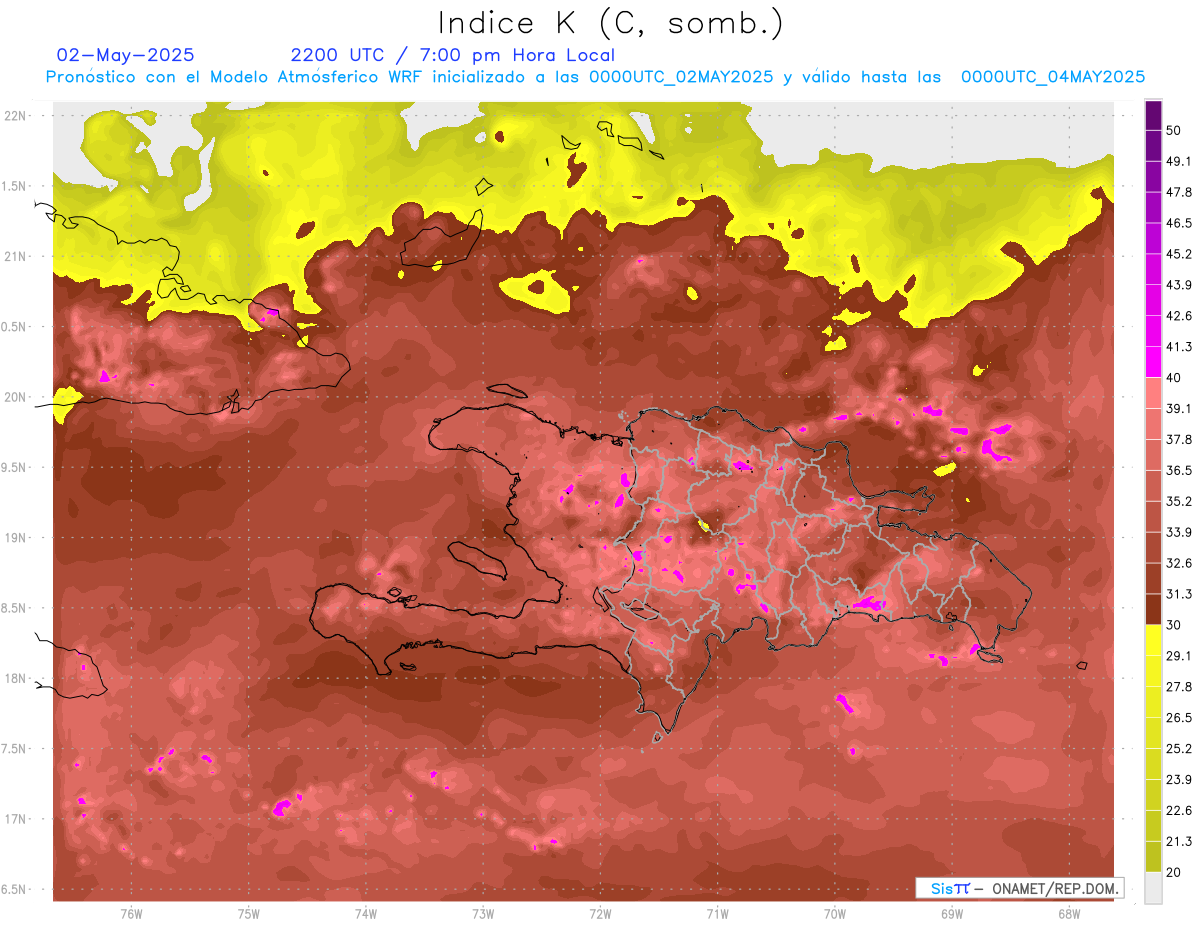Click the 'Indice K (C, somb.)' title
The image size is (1200, 927).
(x=611, y=23)
